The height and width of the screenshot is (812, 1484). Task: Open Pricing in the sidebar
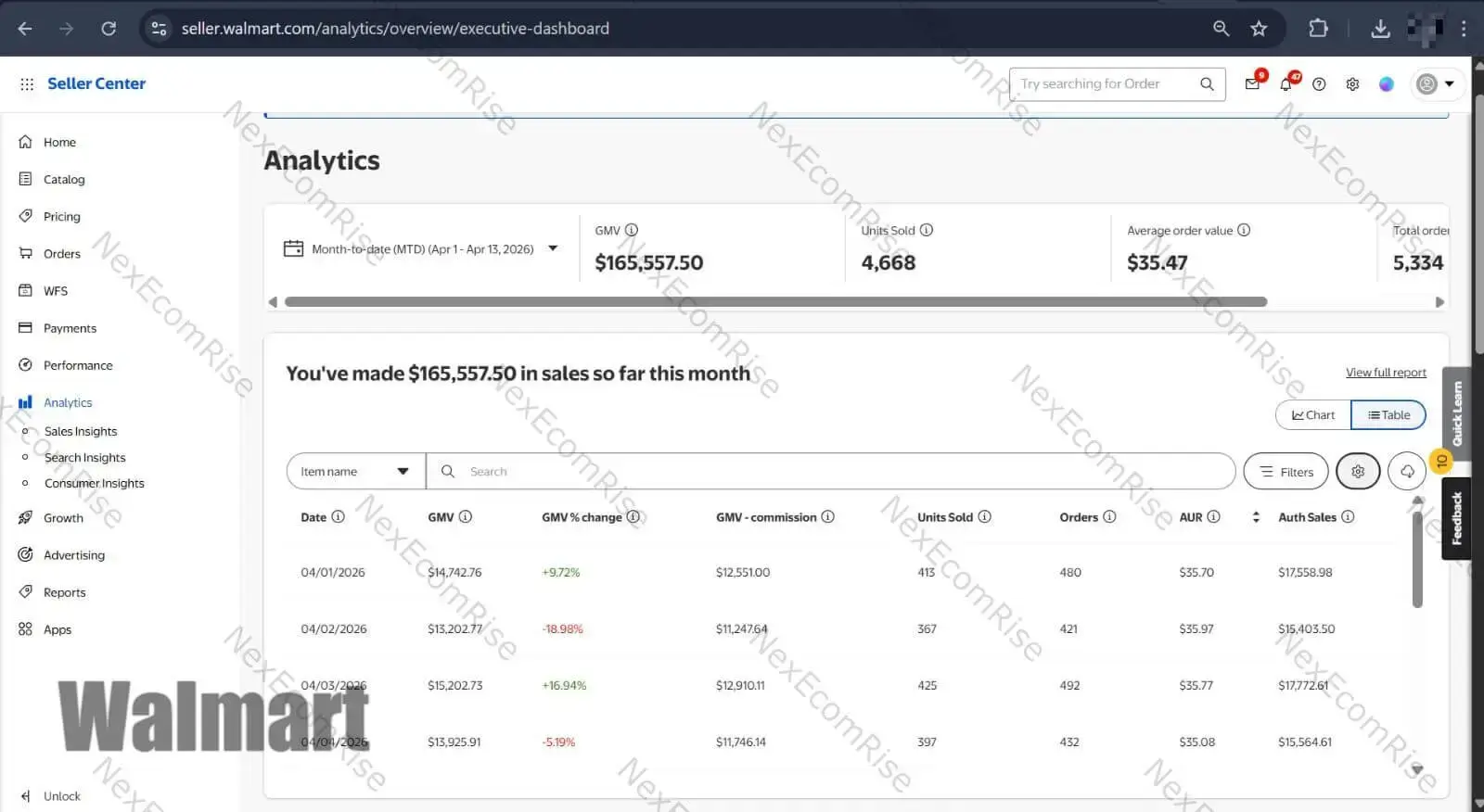[61, 217]
